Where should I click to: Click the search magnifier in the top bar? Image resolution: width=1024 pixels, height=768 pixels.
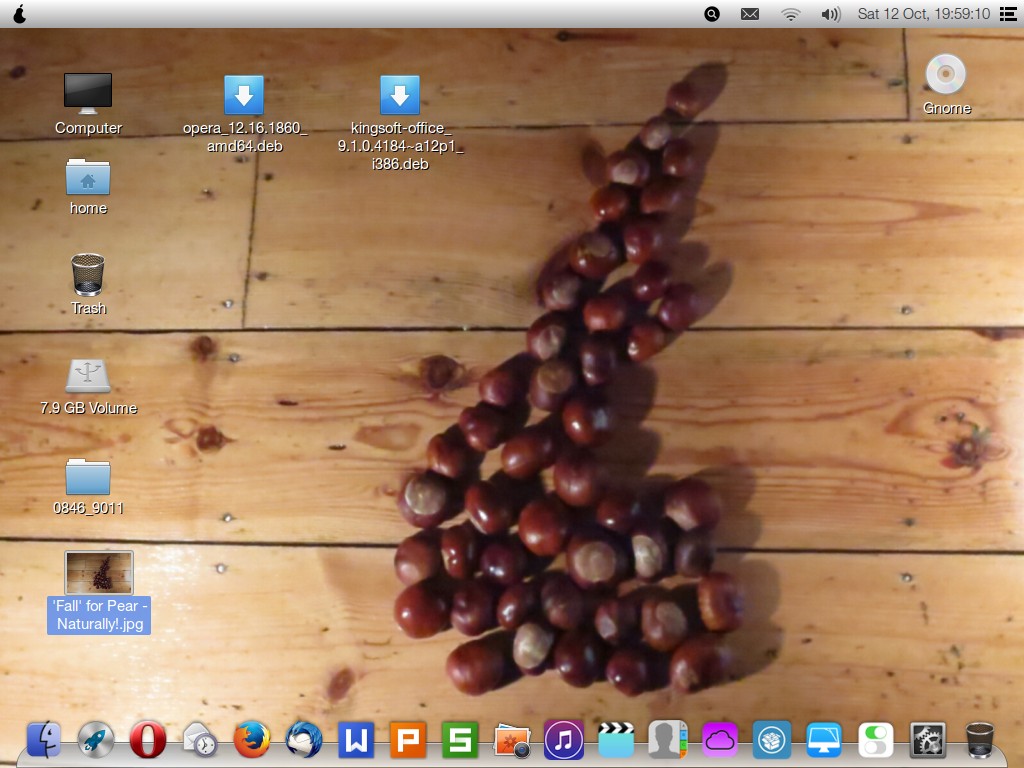tap(712, 14)
